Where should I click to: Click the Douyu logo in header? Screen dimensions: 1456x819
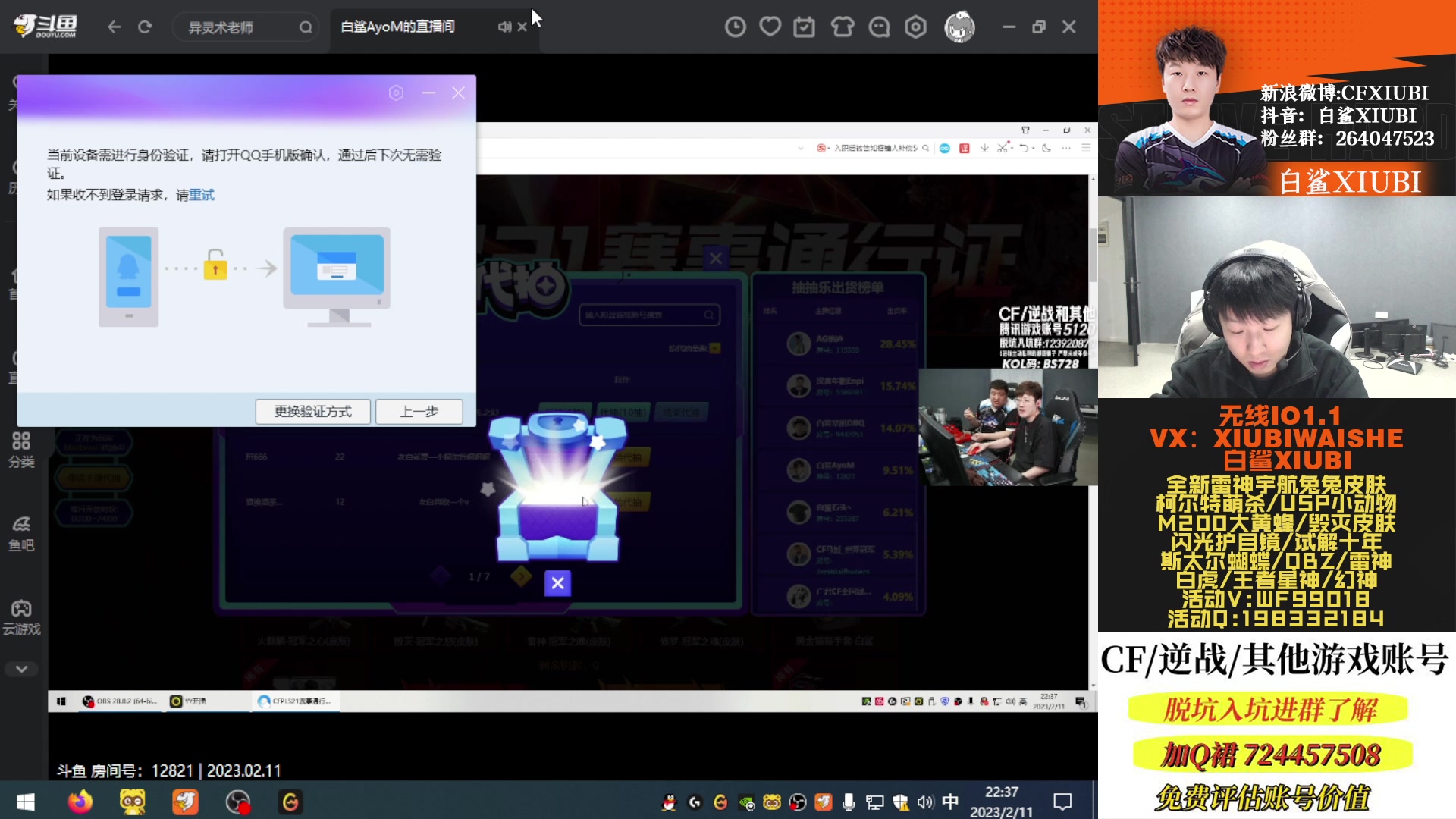tap(45, 27)
